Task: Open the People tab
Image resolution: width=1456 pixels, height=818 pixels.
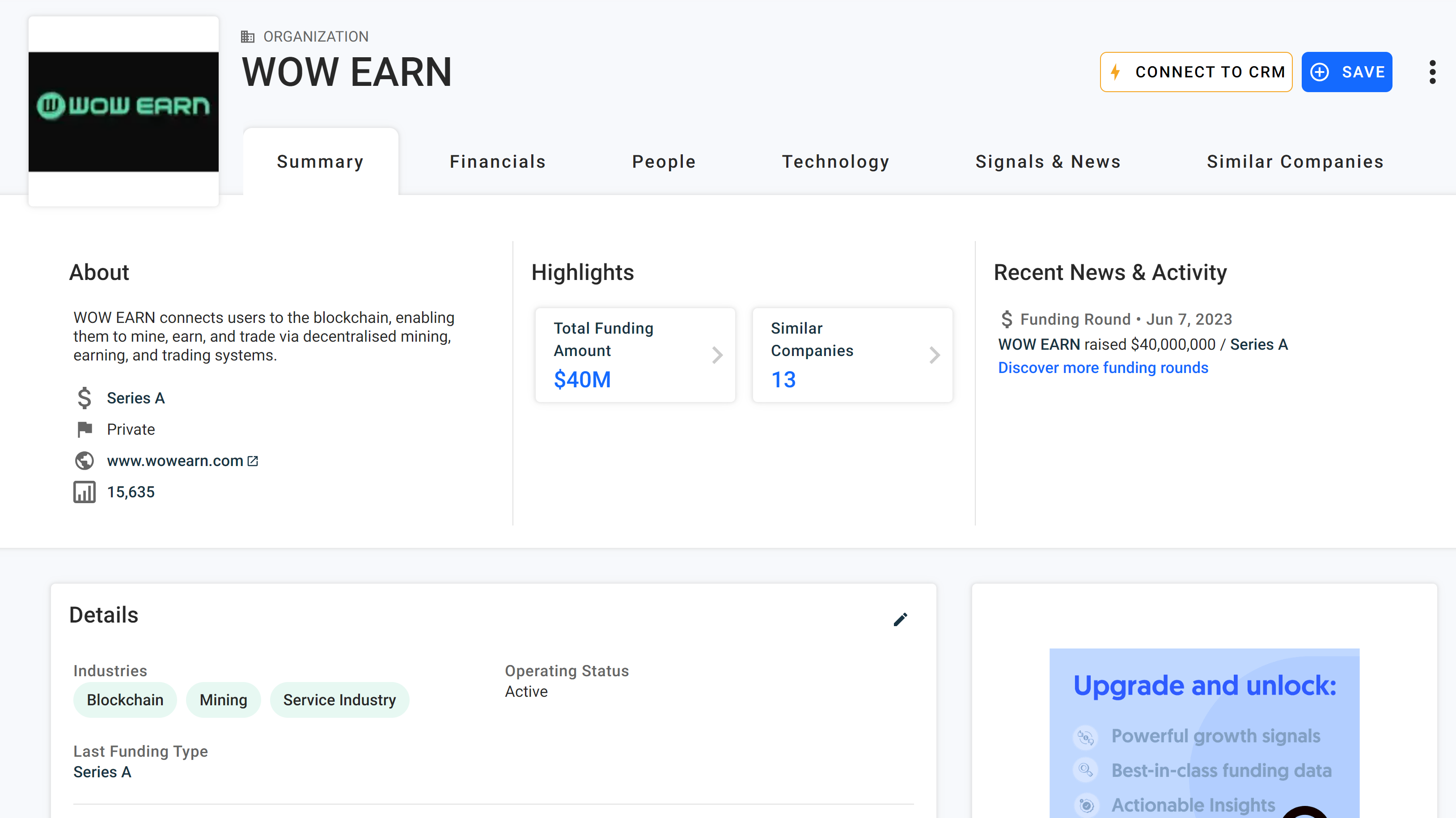Action: click(664, 162)
